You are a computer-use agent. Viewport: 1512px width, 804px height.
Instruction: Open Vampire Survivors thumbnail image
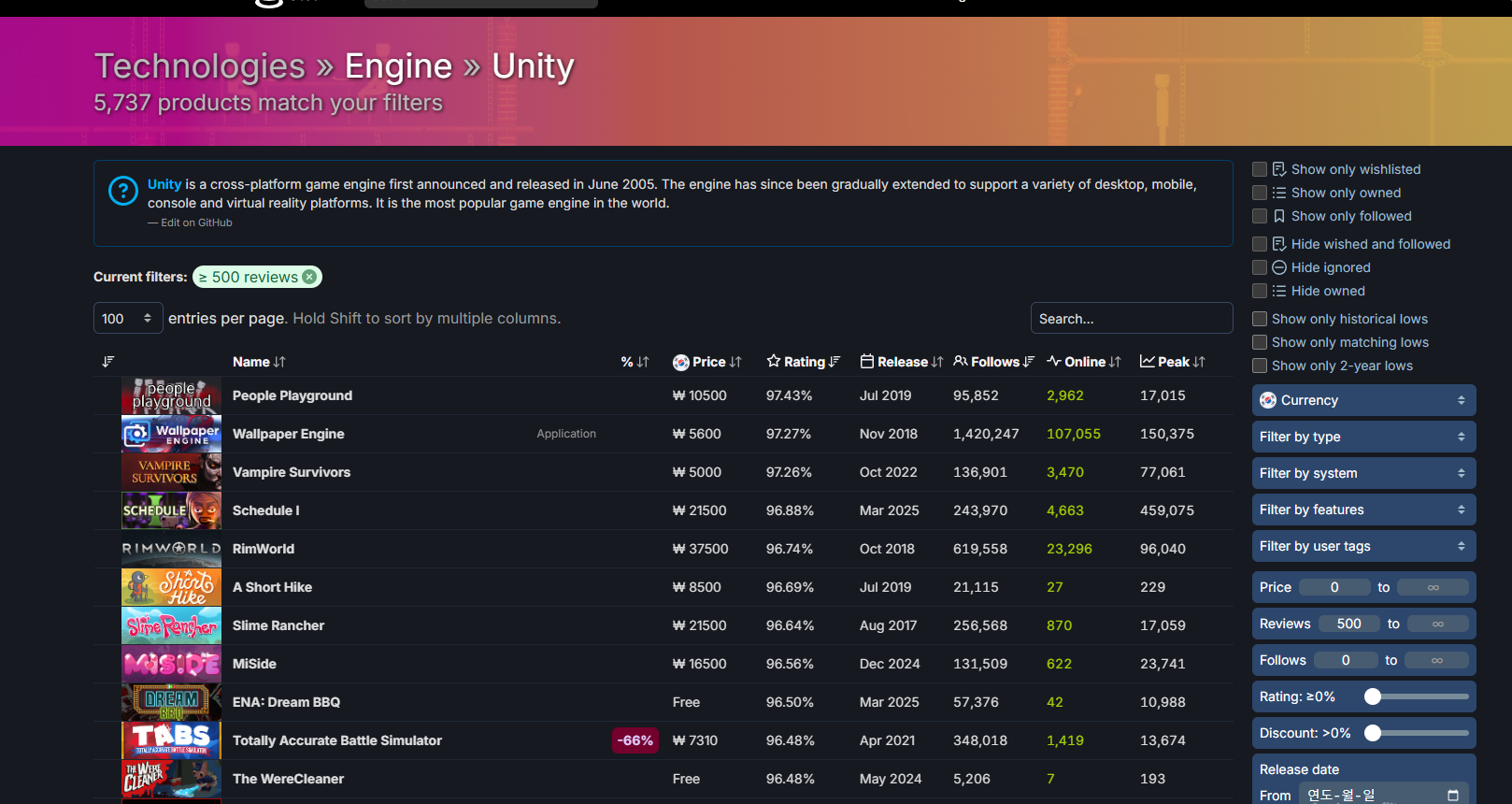pos(172,472)
